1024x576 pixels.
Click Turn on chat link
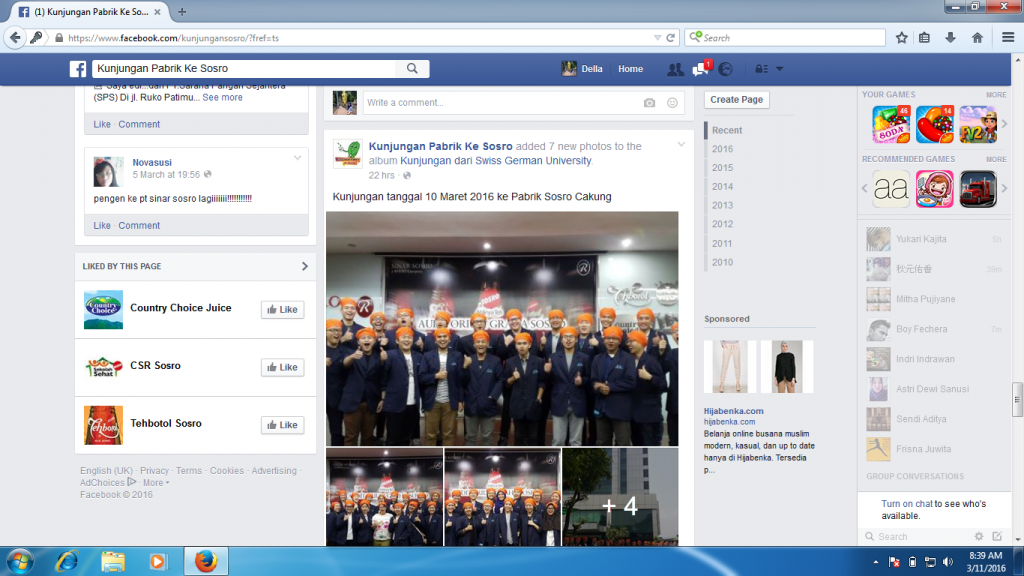906,504
